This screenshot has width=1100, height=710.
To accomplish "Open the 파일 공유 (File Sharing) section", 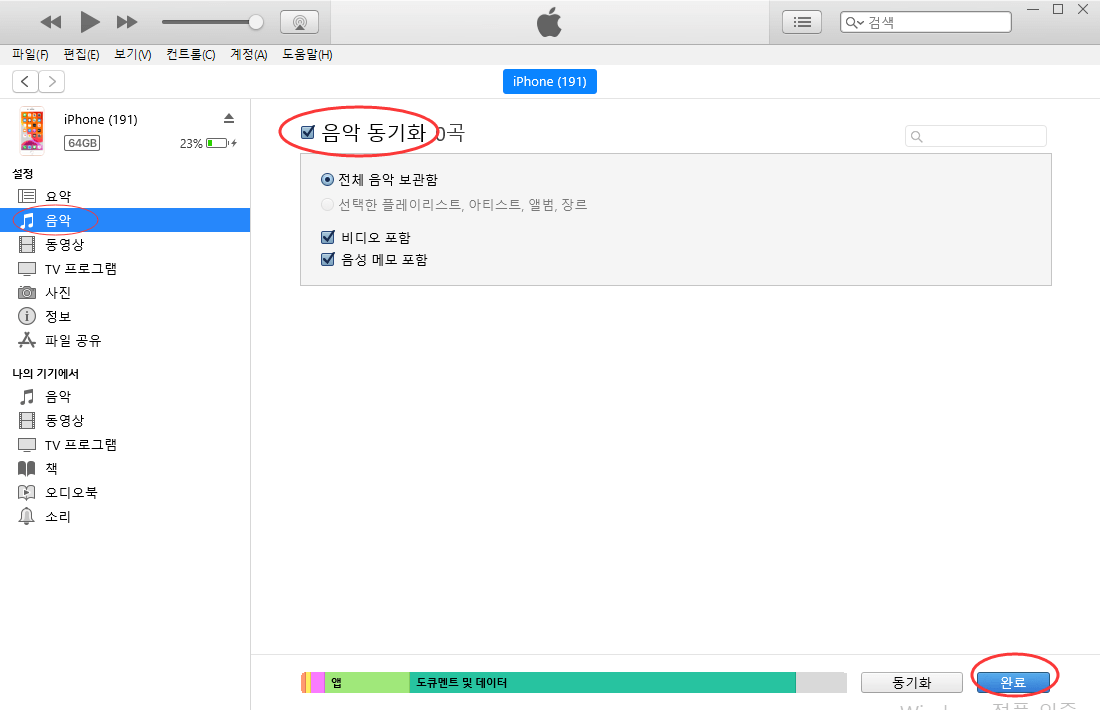I will coord(67,340).
